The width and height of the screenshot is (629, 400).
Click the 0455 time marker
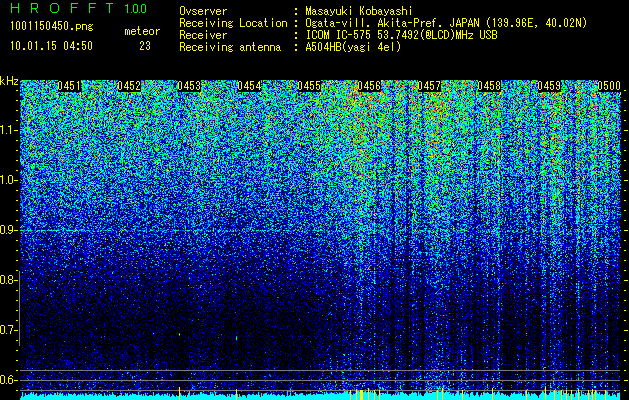click(309, 86)
